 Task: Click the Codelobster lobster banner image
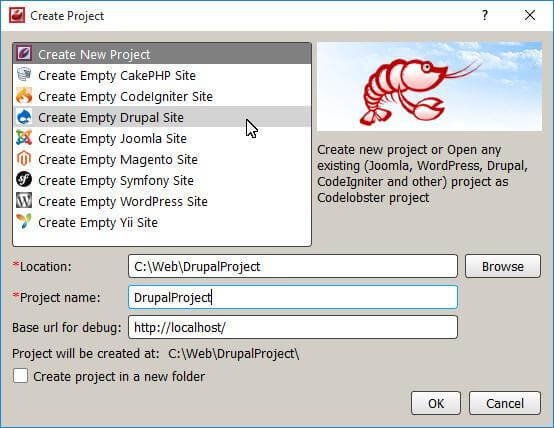coord(430,86)
